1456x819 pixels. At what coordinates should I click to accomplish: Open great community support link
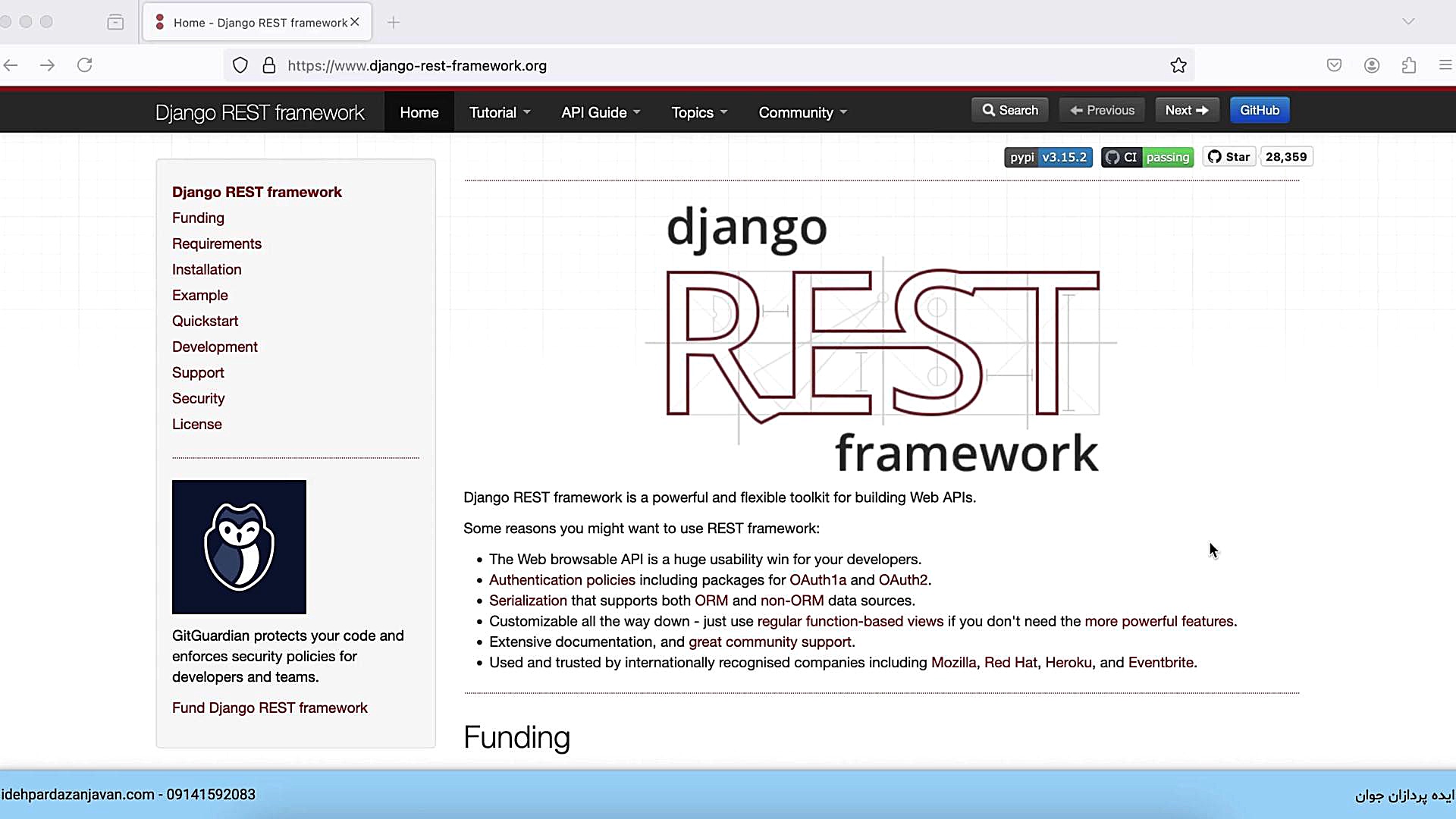770,642
